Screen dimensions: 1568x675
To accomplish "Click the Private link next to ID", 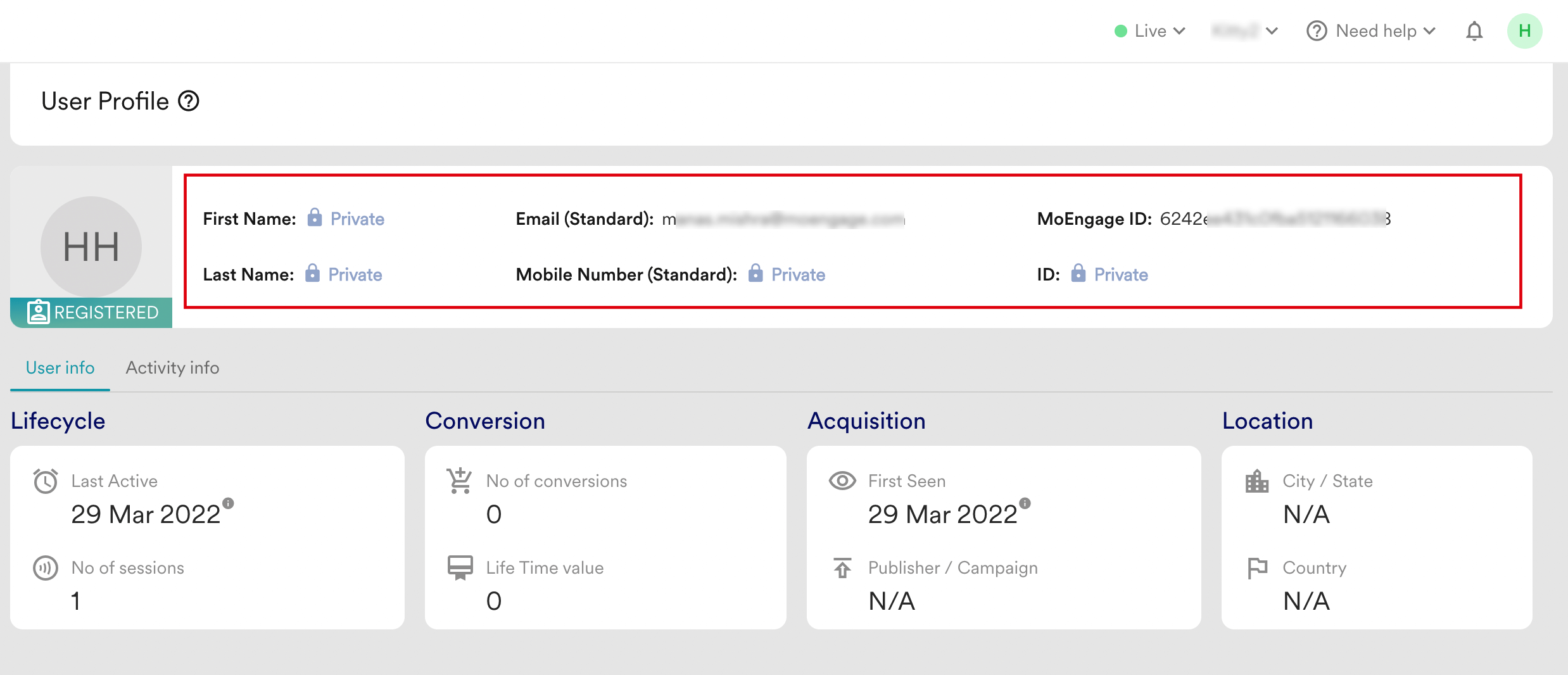I will [x=1120, y=274].
